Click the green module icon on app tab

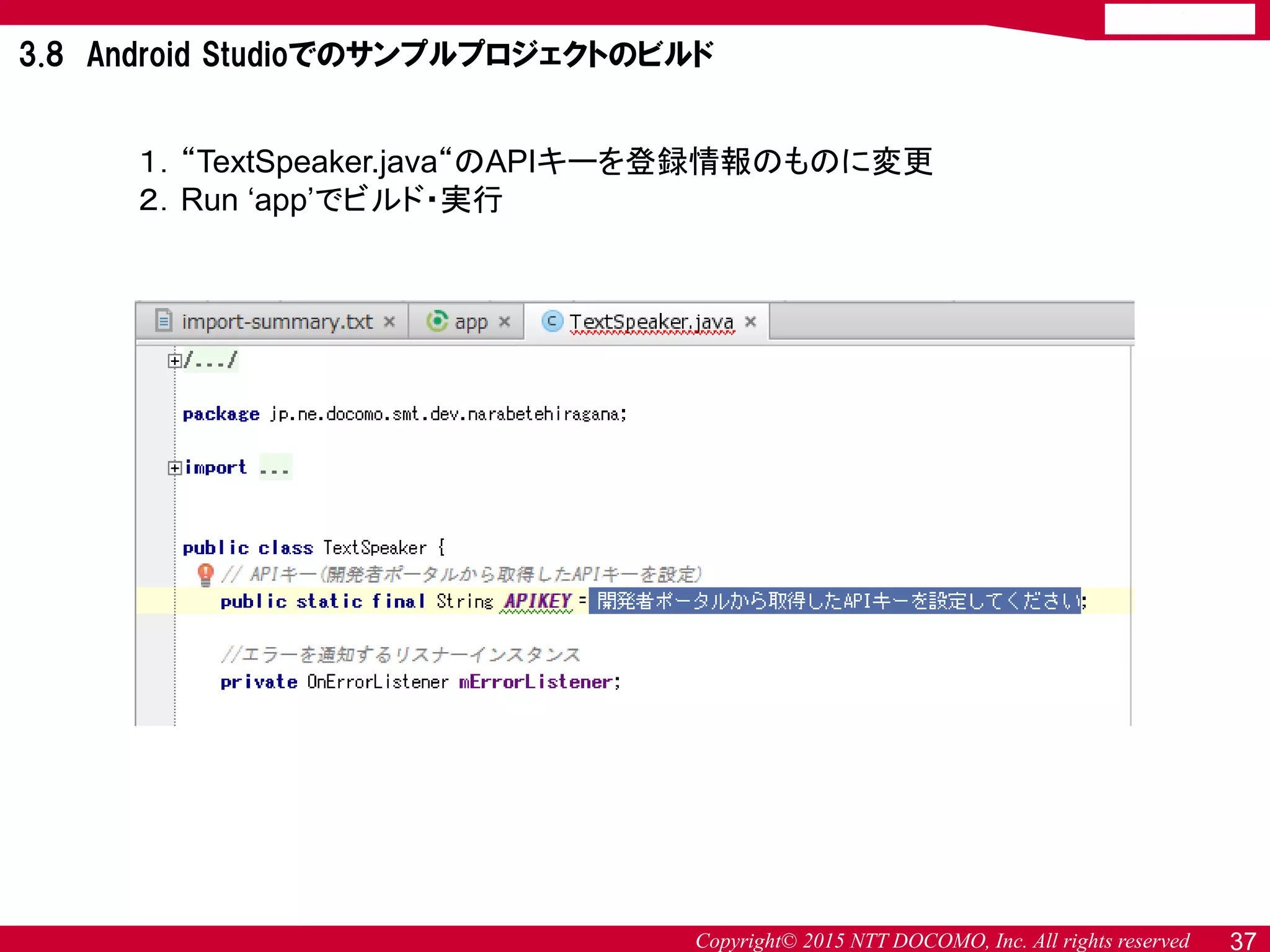[437, 320]
